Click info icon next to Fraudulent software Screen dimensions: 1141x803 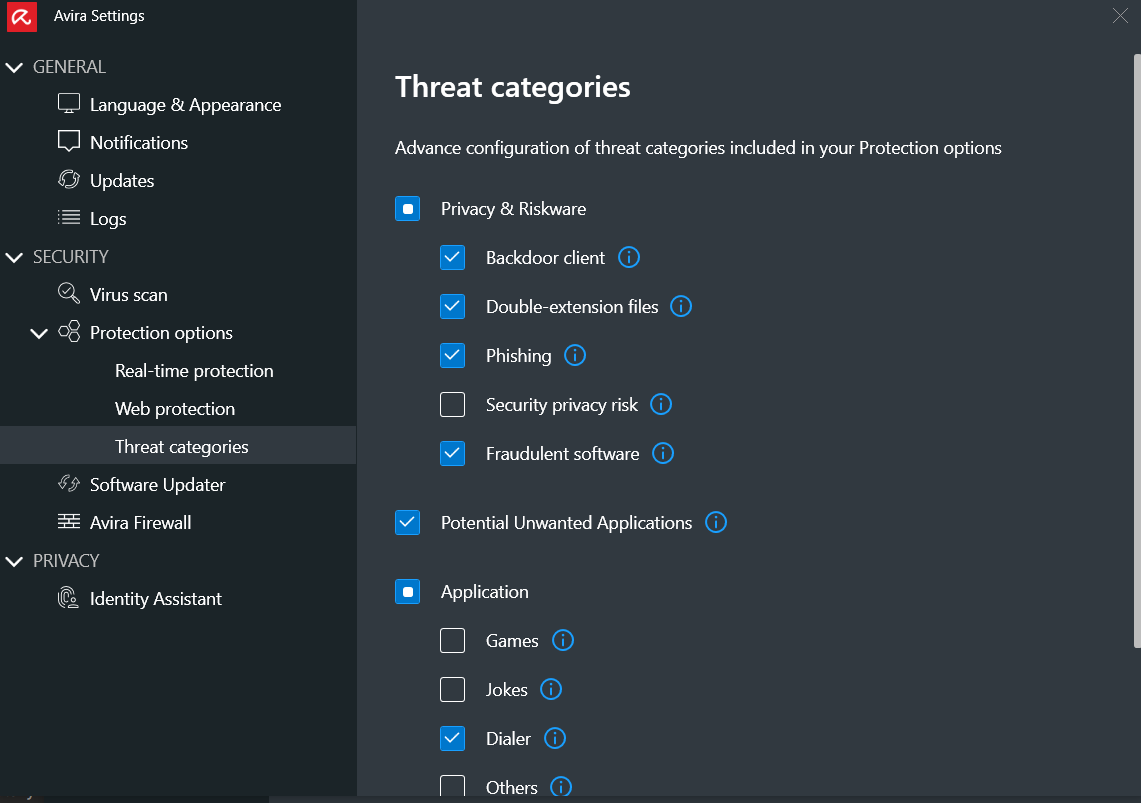[x=663, y=453]
